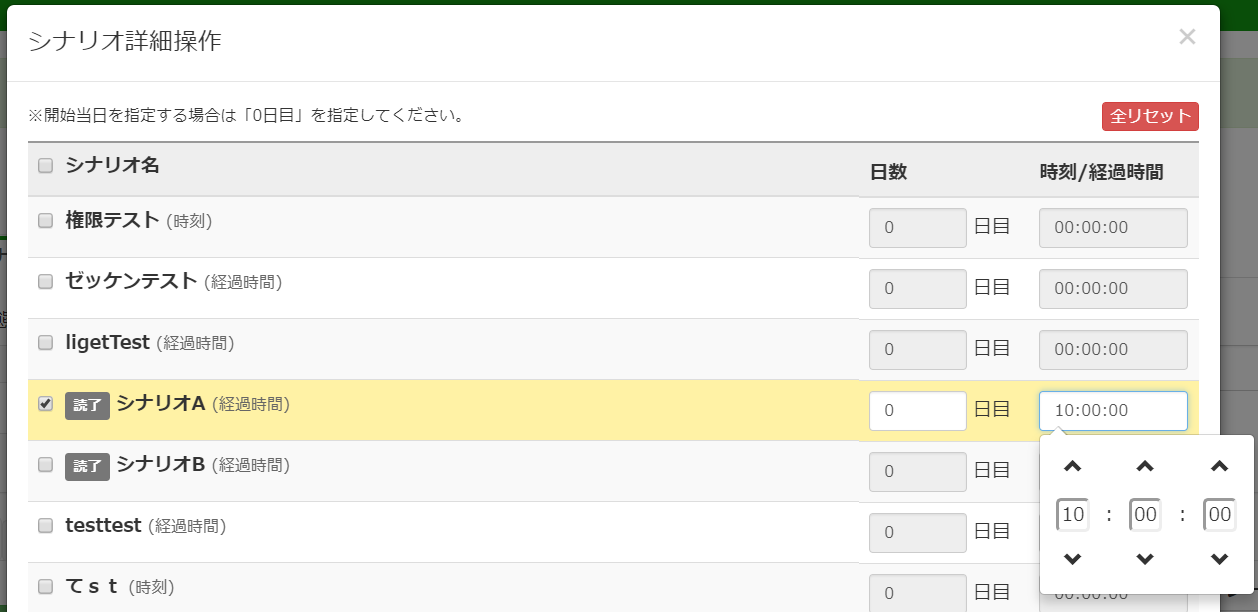The height and width of the screenshot is (612, 1258).
Task: Decrease the seconds with the down arrow
Action: click(1219, 559)
